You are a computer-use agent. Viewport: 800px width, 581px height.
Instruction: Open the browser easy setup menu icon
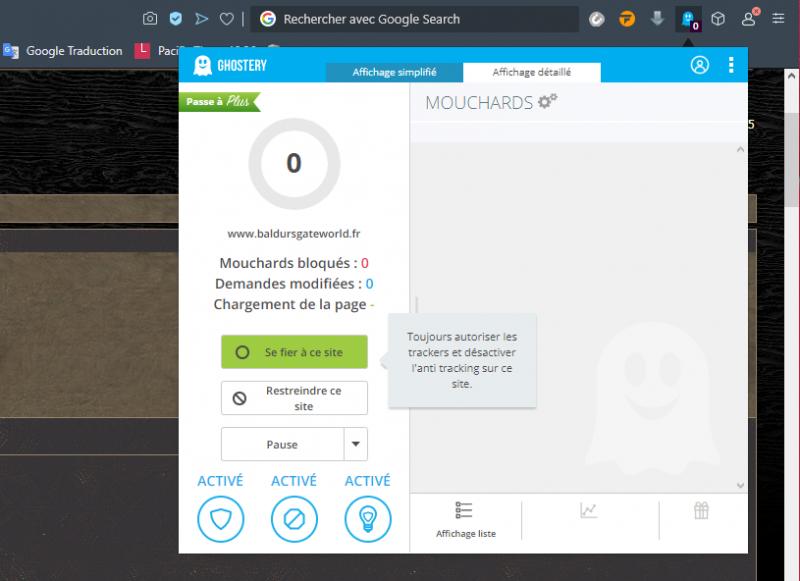pyautogui.click(x=778, y=19)
